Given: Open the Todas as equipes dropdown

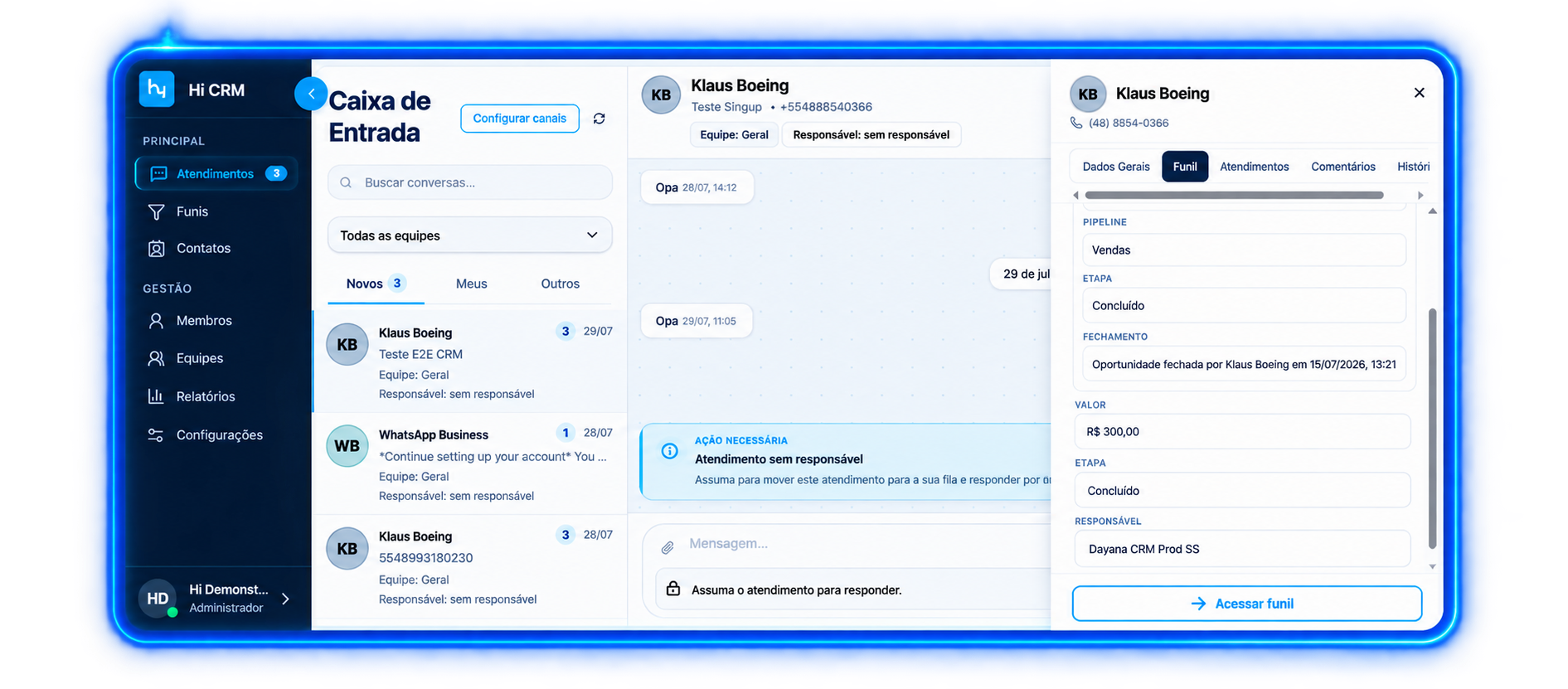Looking at the screenshot, I should [x=470, y=235].
